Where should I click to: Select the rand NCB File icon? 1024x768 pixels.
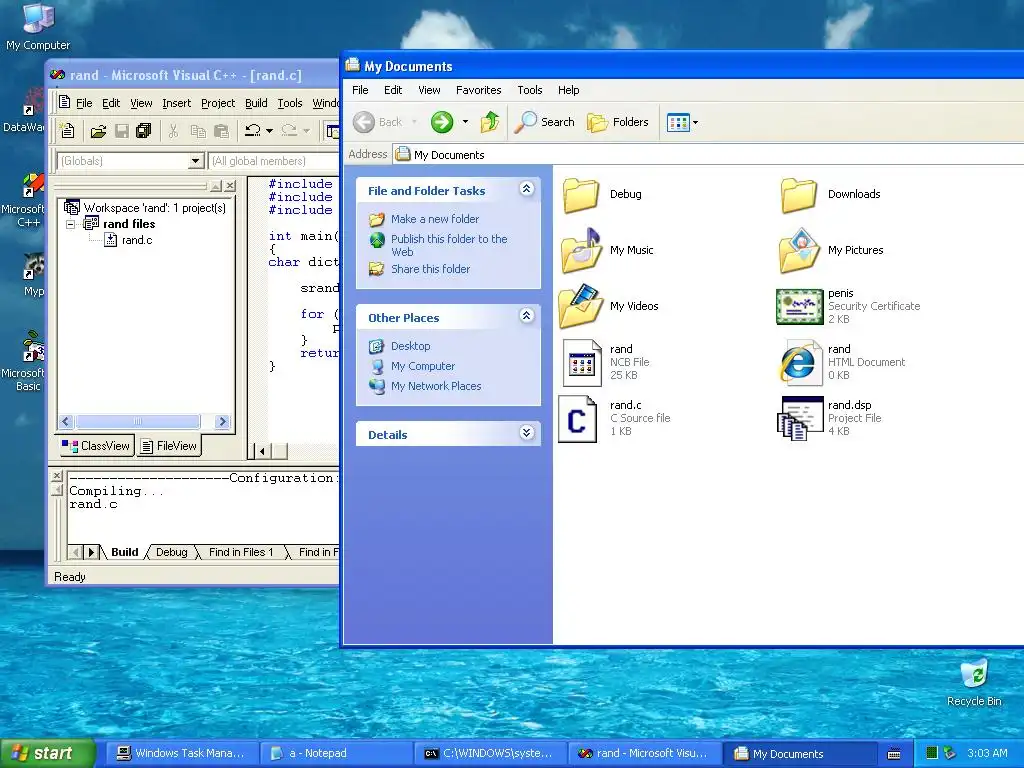pos(582,363)
